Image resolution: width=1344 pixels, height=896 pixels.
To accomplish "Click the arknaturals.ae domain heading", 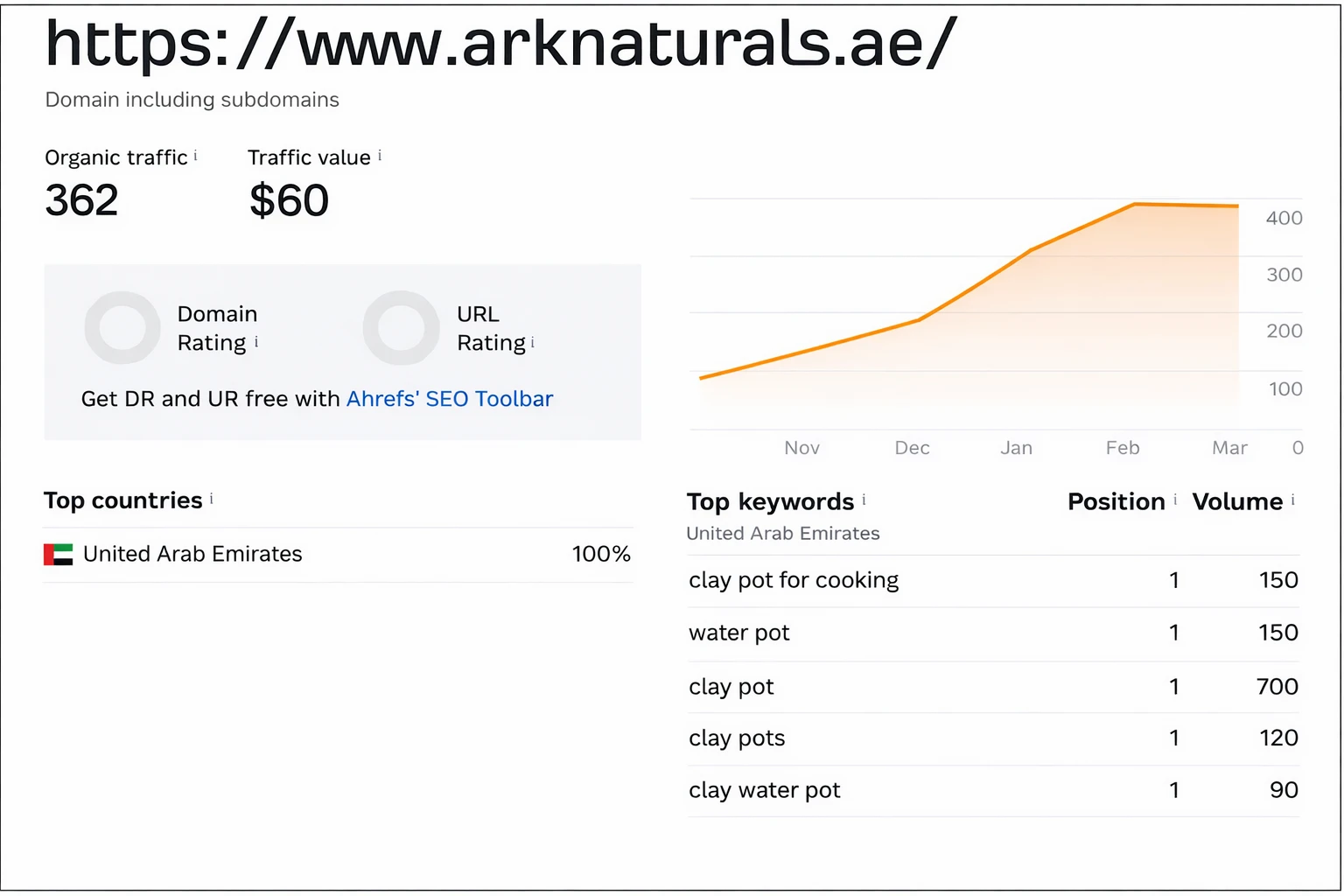I will [x=499, y=44].
